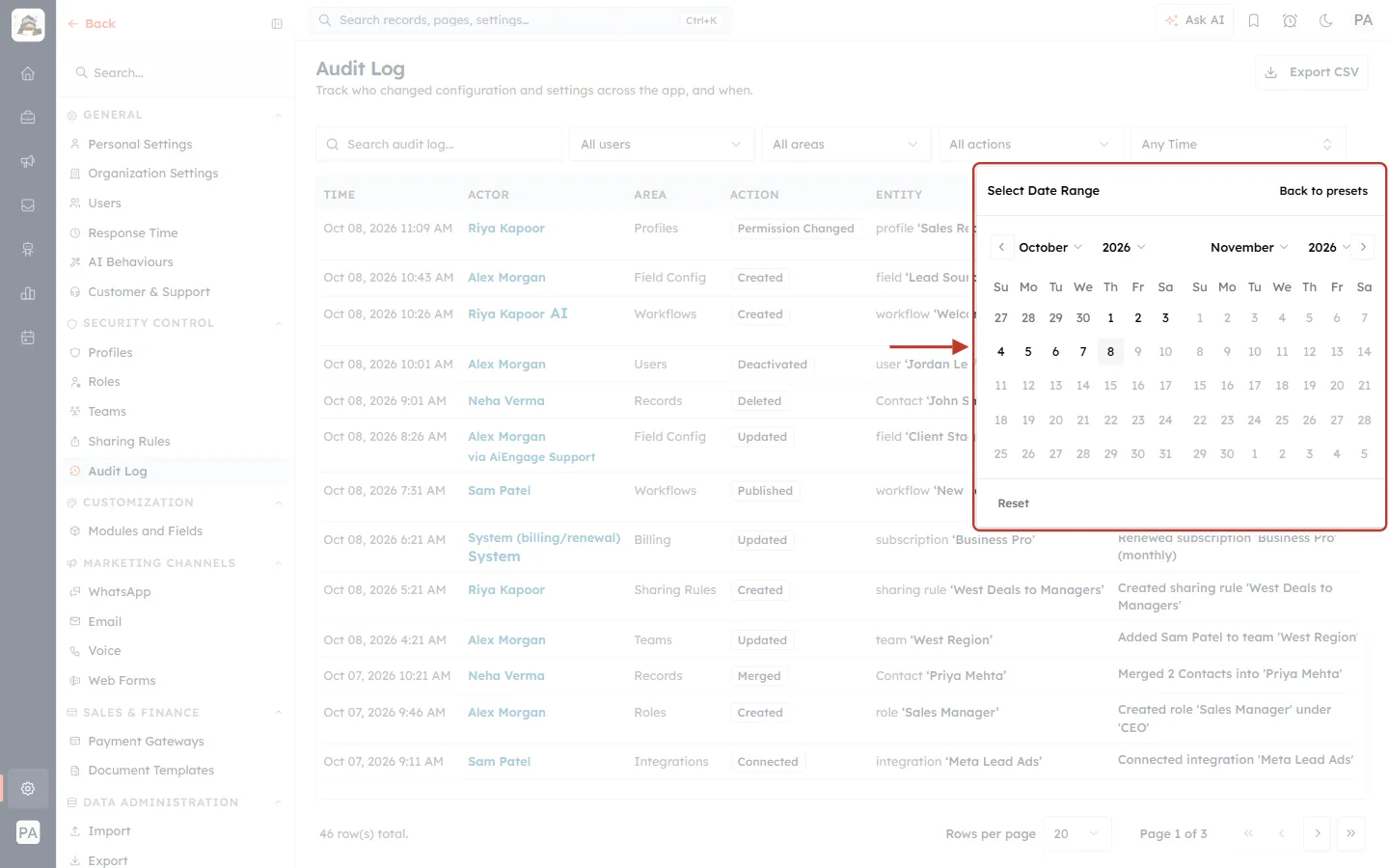Open the Any Time date filter
Image resolution: width=1389 pixels, height=868 pixels.
tap(1238, 145)
